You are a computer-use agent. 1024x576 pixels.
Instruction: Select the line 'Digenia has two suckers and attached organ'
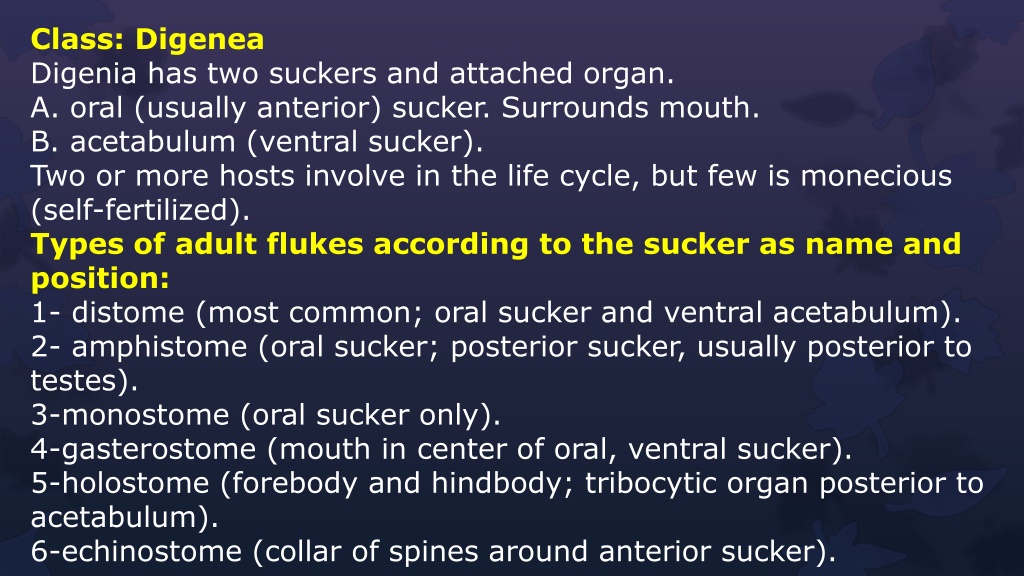352,74
